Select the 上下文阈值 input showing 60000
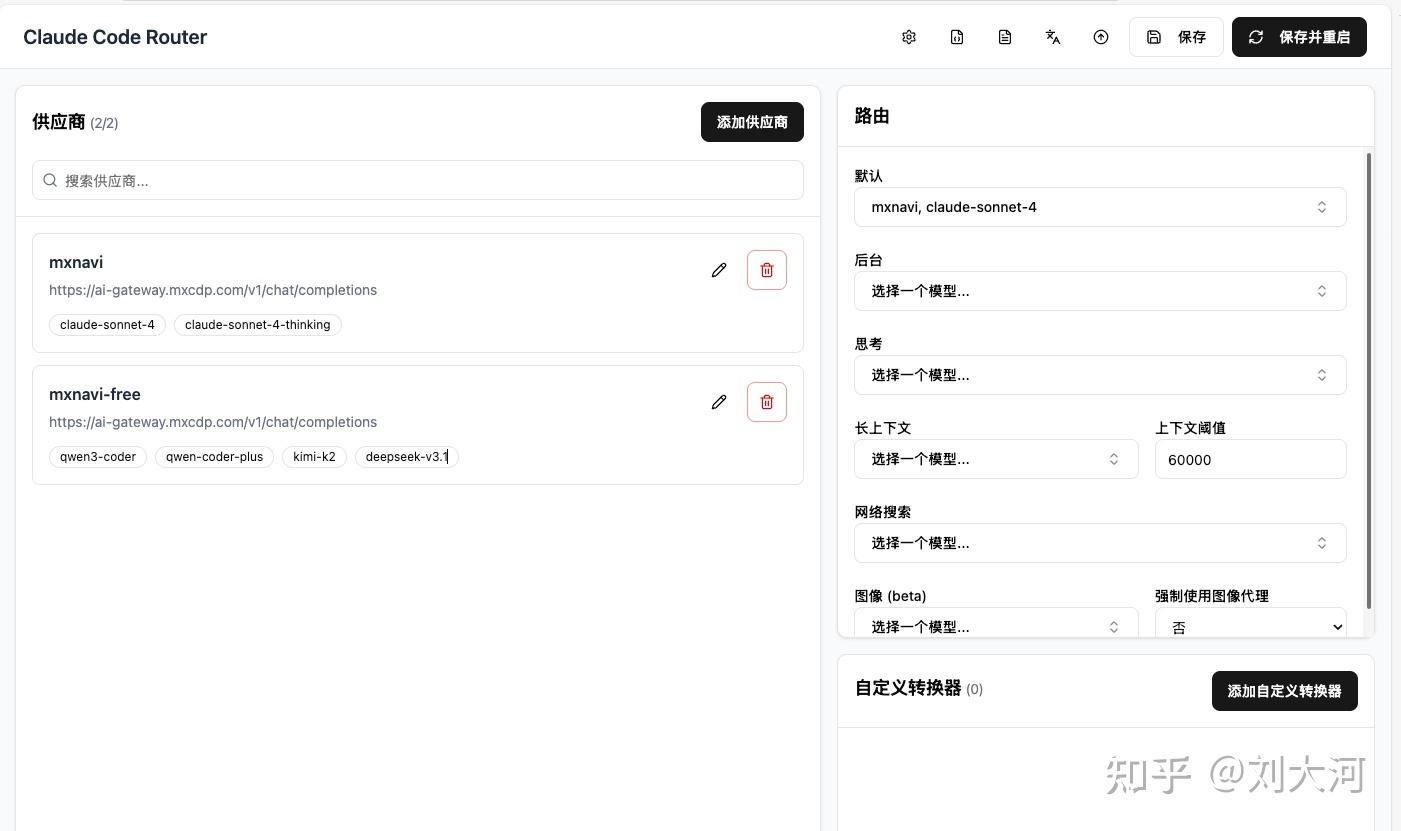The height and width of the screenshot is (831, 1401). [1250, 460]
